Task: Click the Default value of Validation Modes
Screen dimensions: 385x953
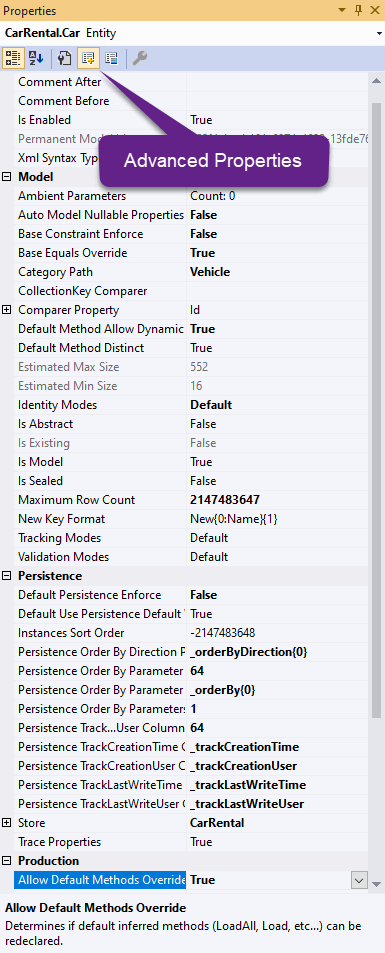Action: pos(209,557)
